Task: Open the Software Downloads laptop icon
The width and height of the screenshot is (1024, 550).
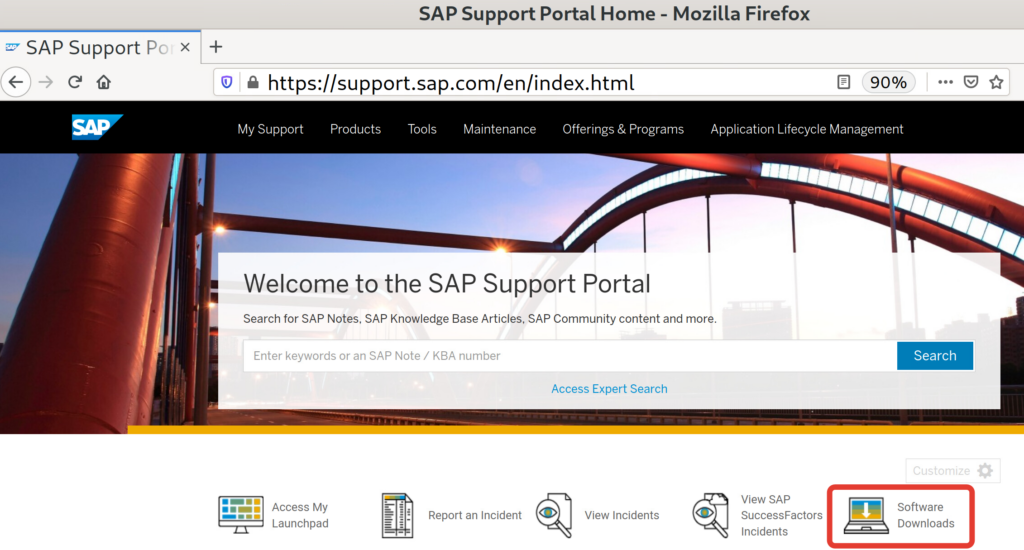Action: click(866, 515)
